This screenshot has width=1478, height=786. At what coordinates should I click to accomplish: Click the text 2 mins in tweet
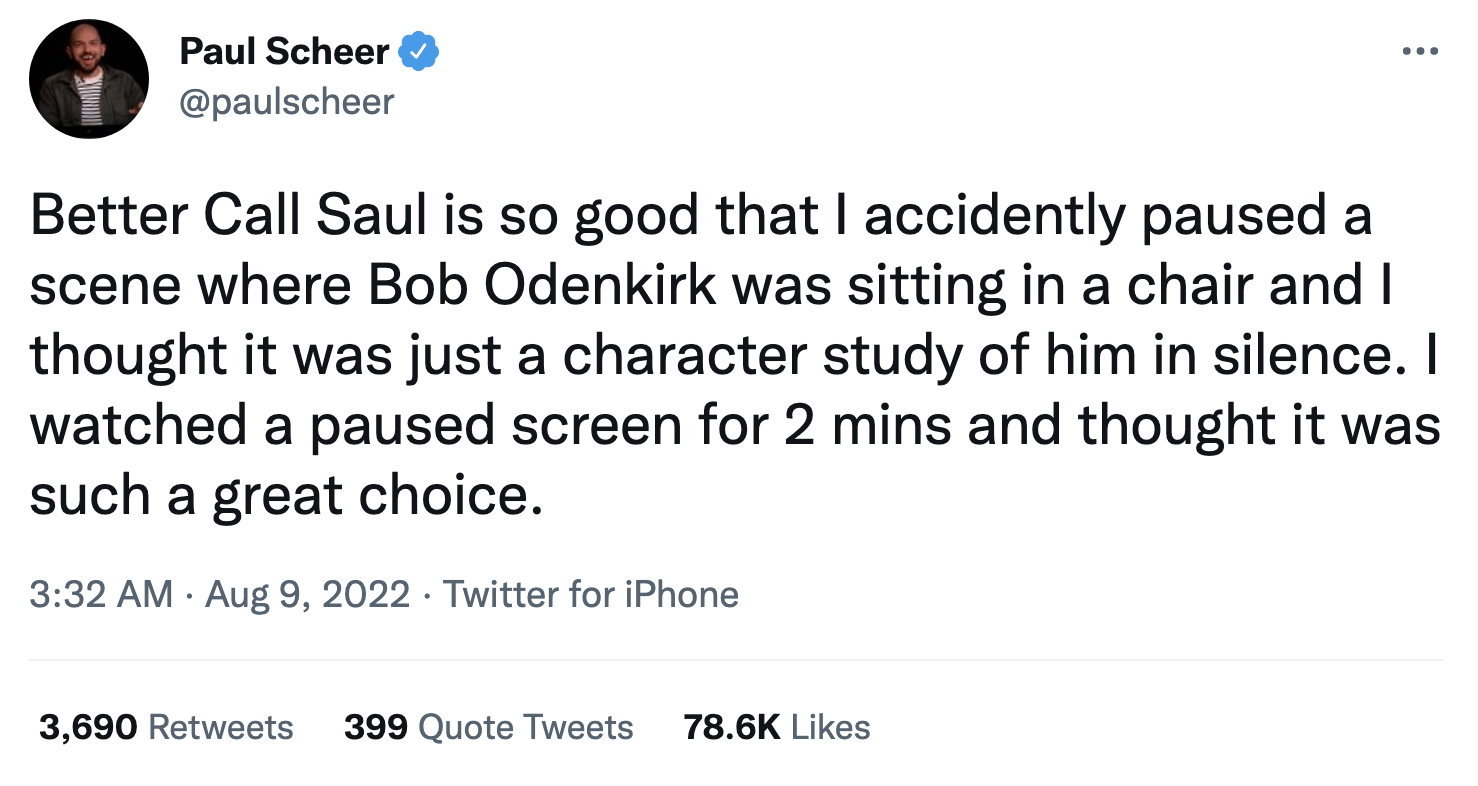[x=852, y=426]
